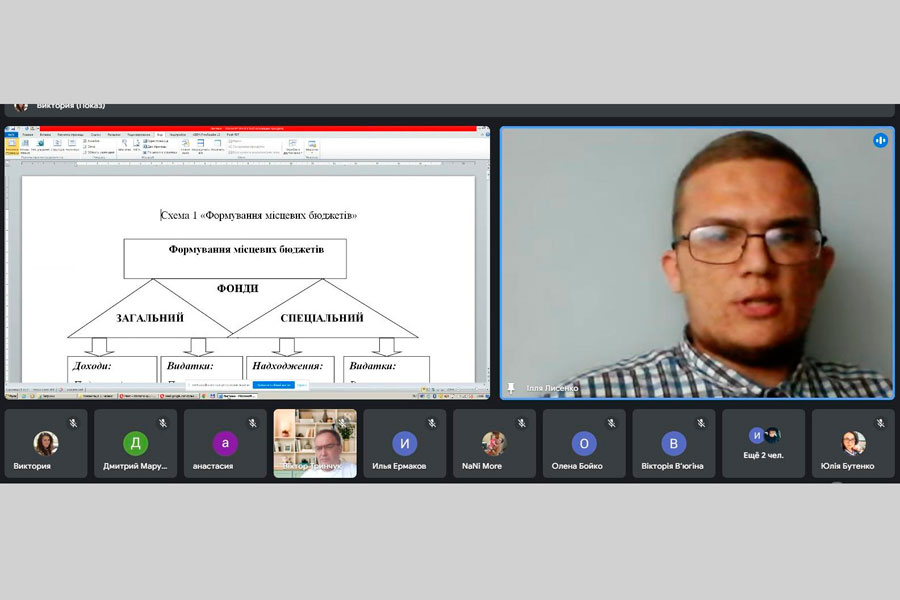The width and height of the screenshot is (900, 600).
Task: Select the purple 'а' avatar of анастасия
Action: (225, 443)
